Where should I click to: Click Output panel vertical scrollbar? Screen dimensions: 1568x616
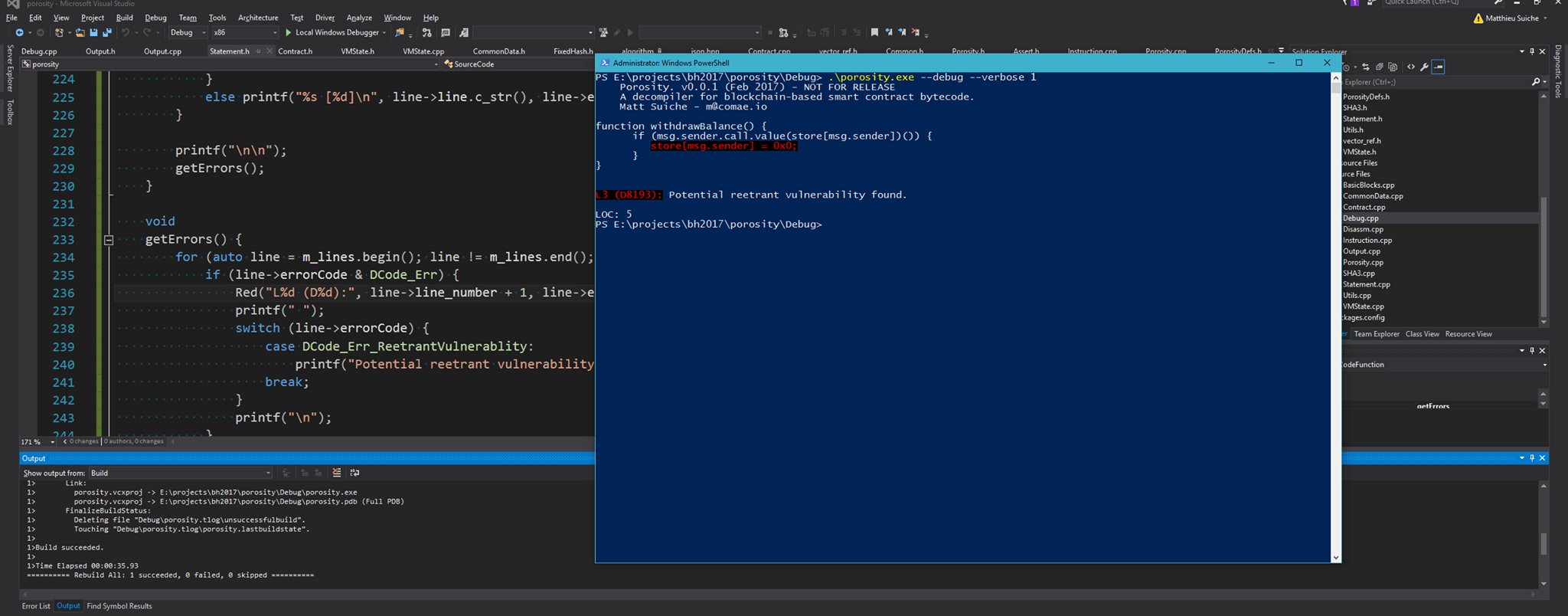pyautogui.click(x=1543, y=536)
